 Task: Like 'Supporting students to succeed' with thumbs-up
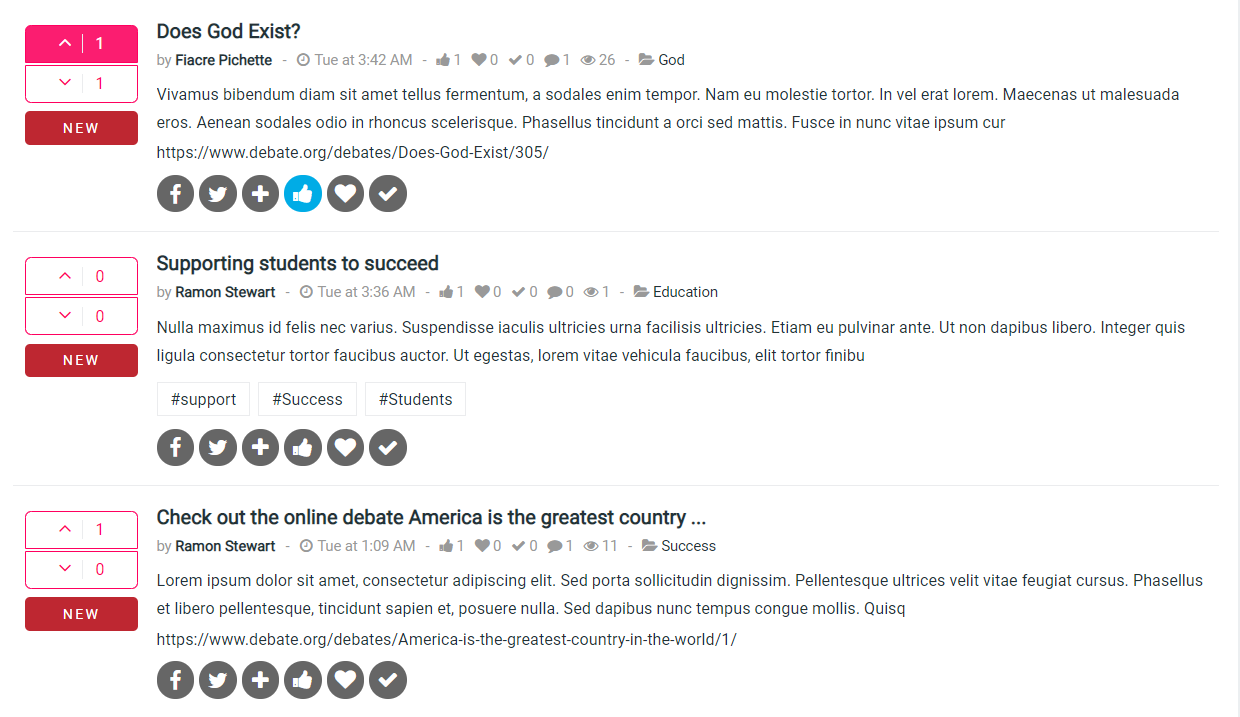(303, 447)
